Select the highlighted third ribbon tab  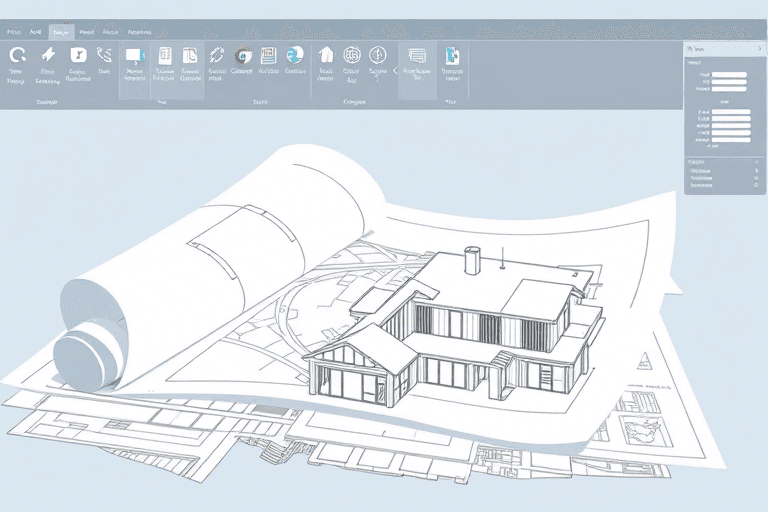pos(61,32)
